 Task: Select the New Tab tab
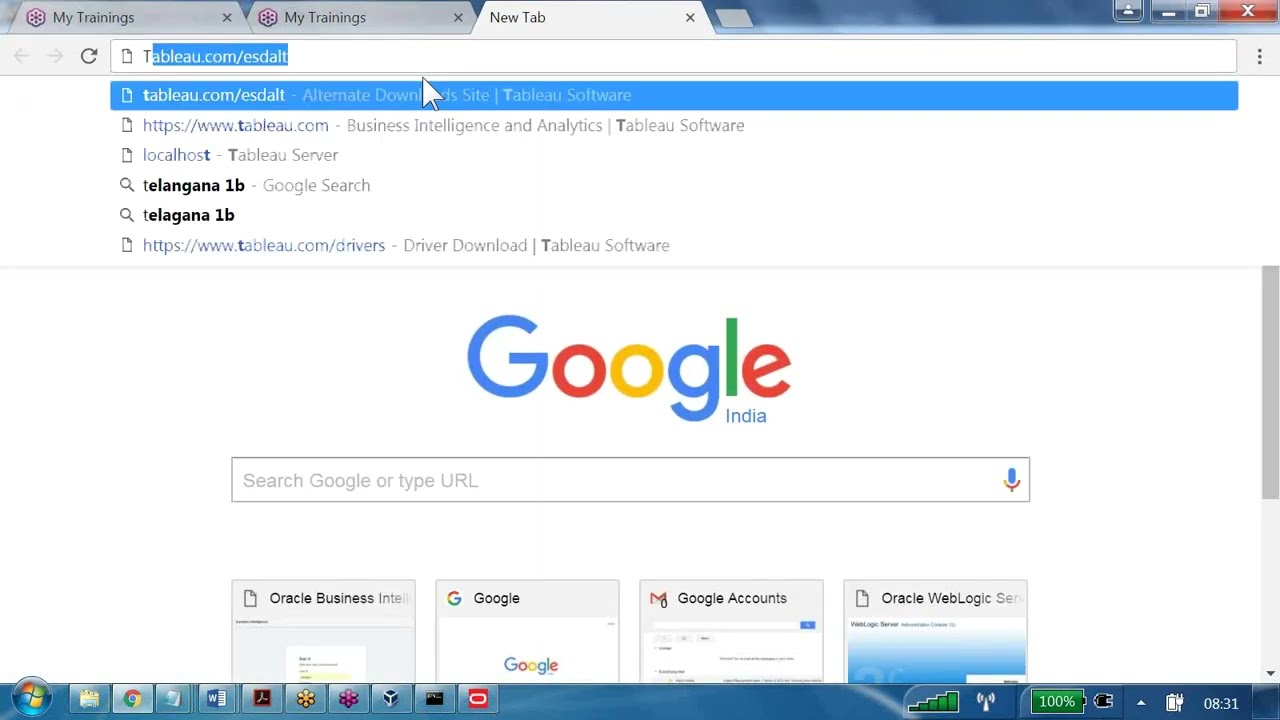pyautogui.click(x=592, y=17)
